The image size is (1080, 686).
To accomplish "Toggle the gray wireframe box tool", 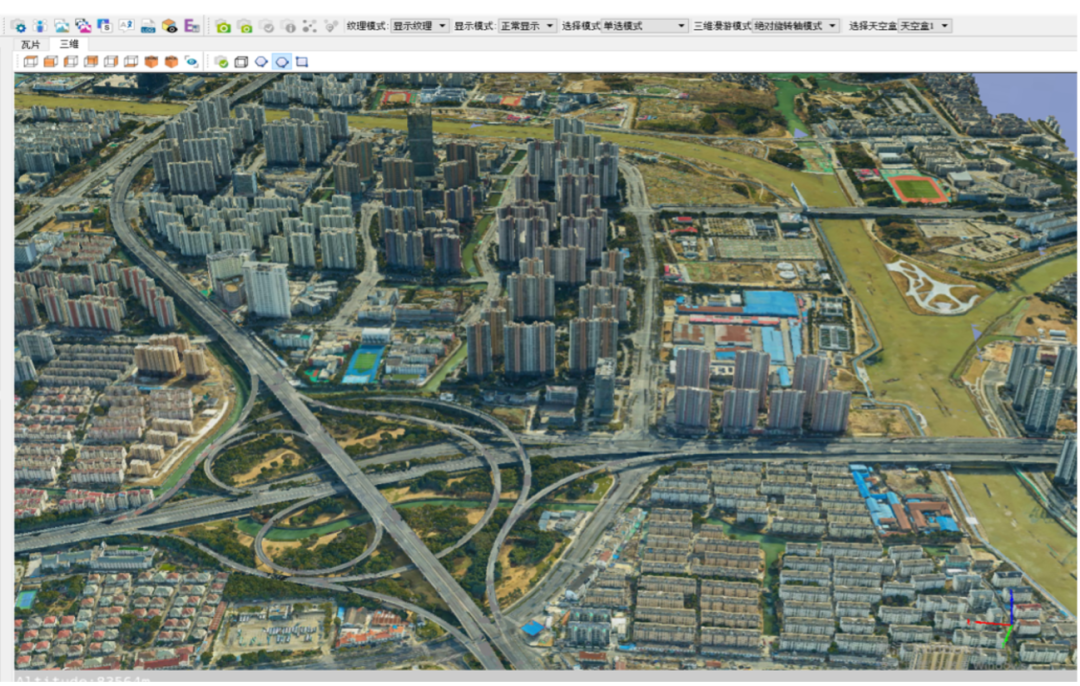I will 241,62.
